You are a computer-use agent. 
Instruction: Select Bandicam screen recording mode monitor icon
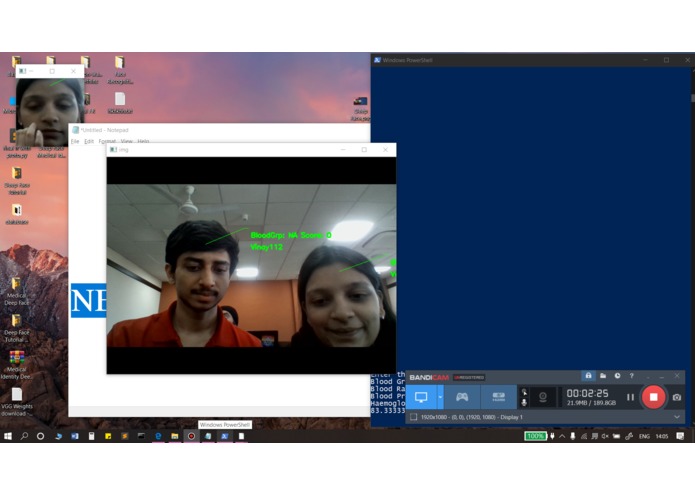coord(421,397)
